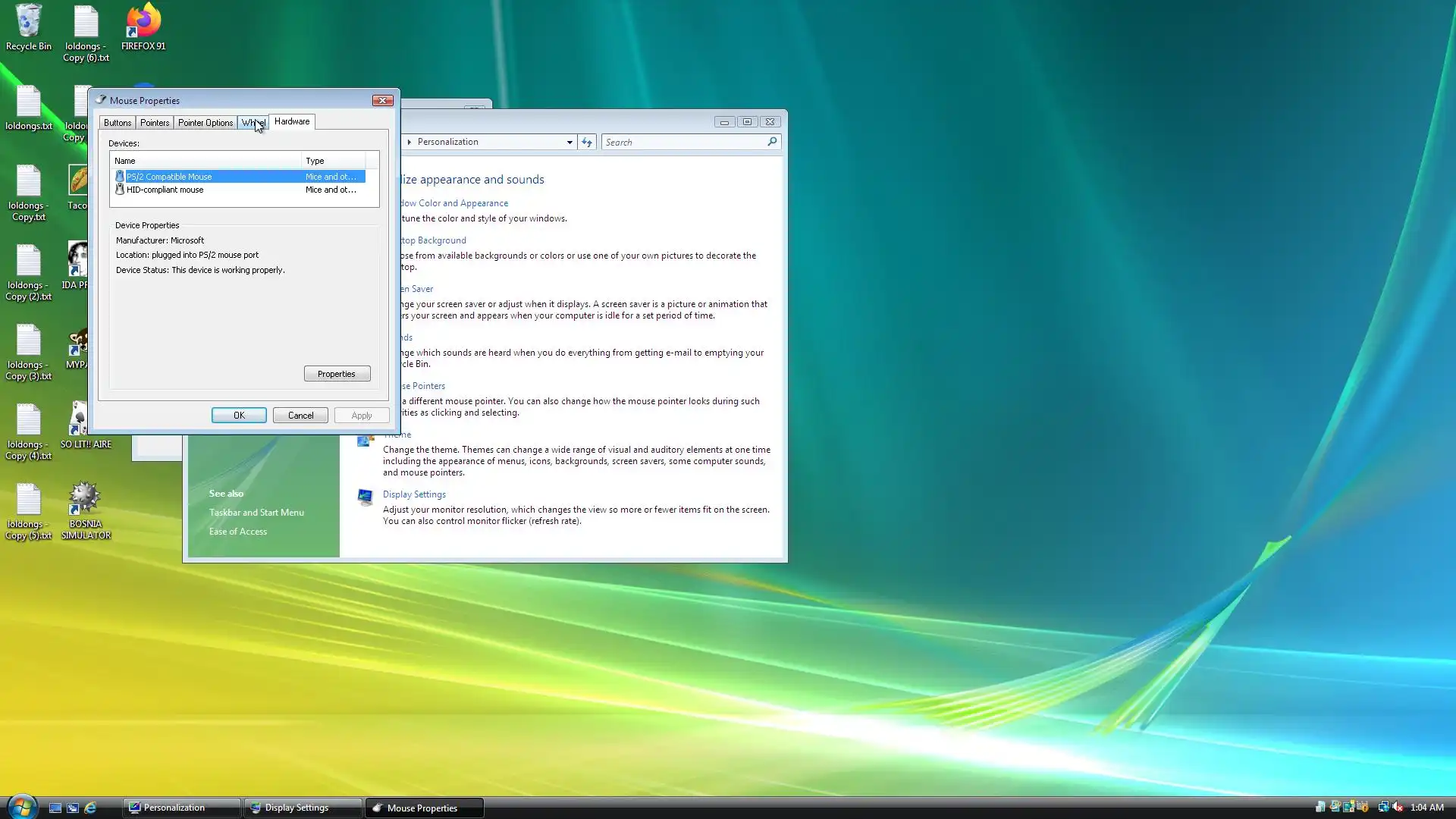
Task: Open the Display Settings monitor icon
Action: 366,497
